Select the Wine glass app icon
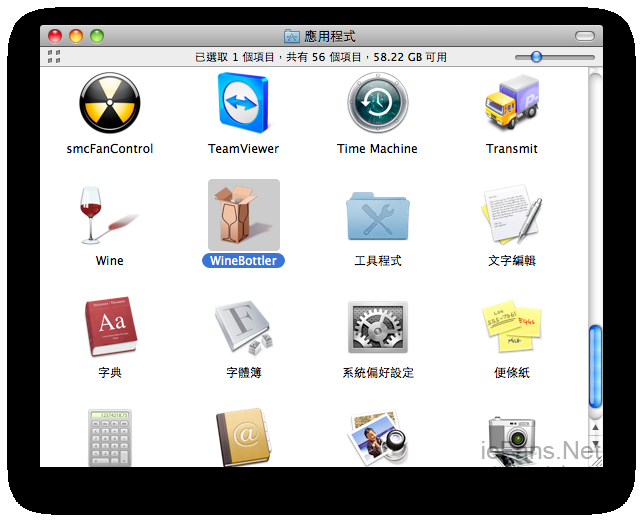Screen dimensions: 643x522 pos(107,215)
